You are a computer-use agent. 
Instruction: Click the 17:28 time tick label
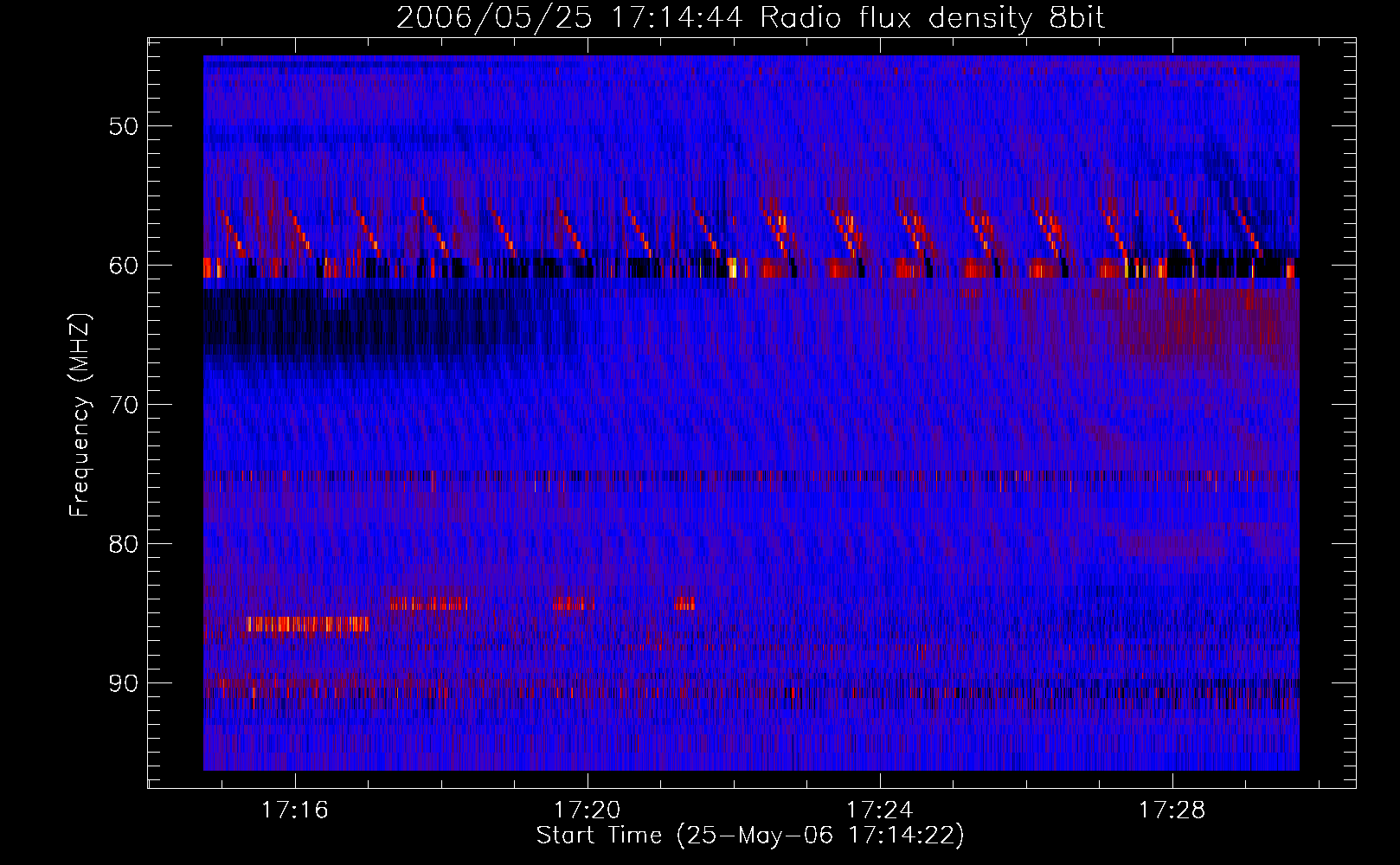[x=1172, y=811]
